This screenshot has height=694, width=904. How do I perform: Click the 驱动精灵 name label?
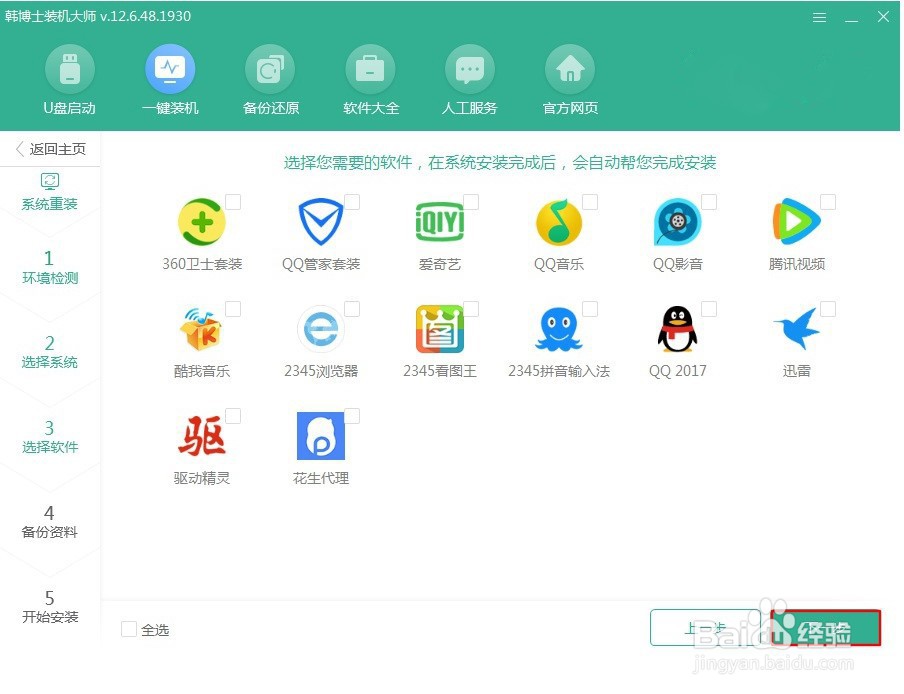202,478
